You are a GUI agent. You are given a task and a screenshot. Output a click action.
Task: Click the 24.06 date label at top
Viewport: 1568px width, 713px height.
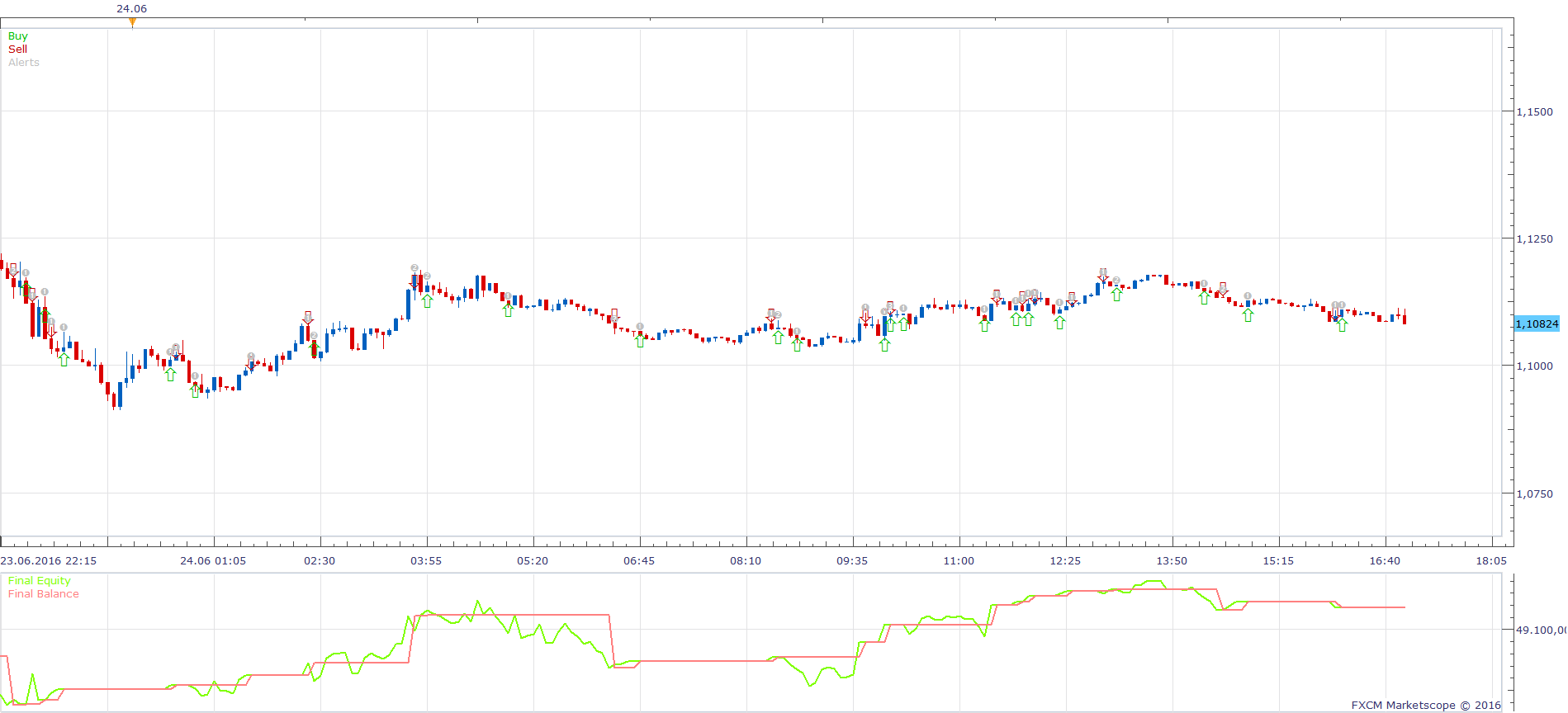131,8
